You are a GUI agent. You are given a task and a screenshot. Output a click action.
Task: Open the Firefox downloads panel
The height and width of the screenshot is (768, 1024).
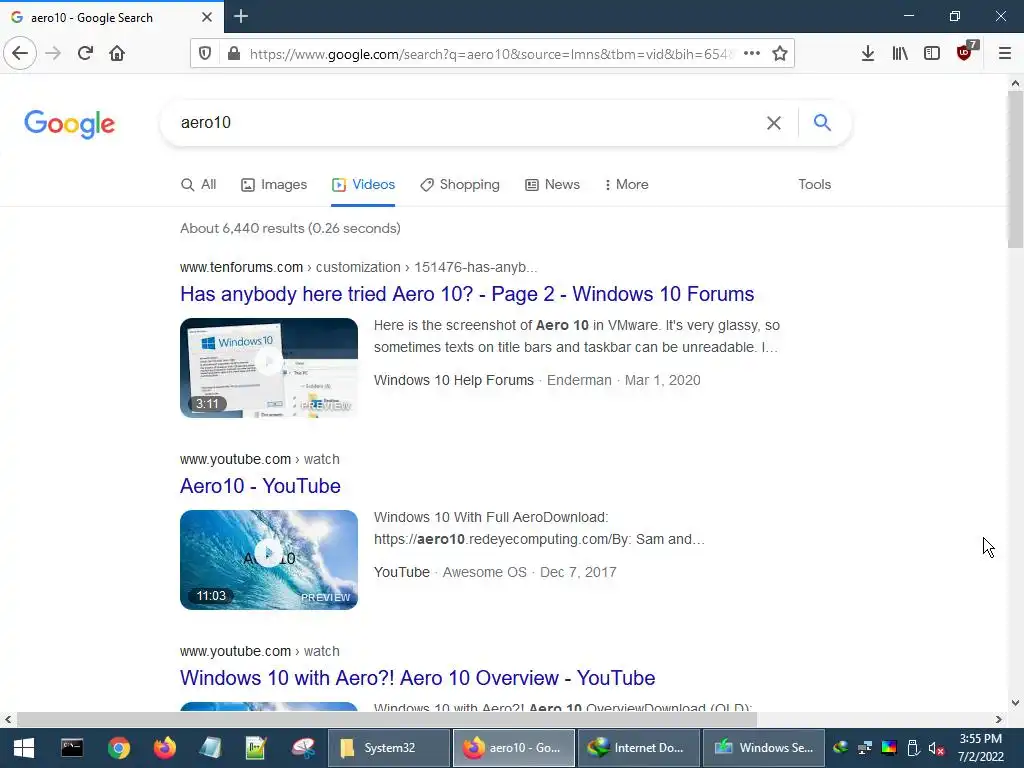click(x=868, y=54)
